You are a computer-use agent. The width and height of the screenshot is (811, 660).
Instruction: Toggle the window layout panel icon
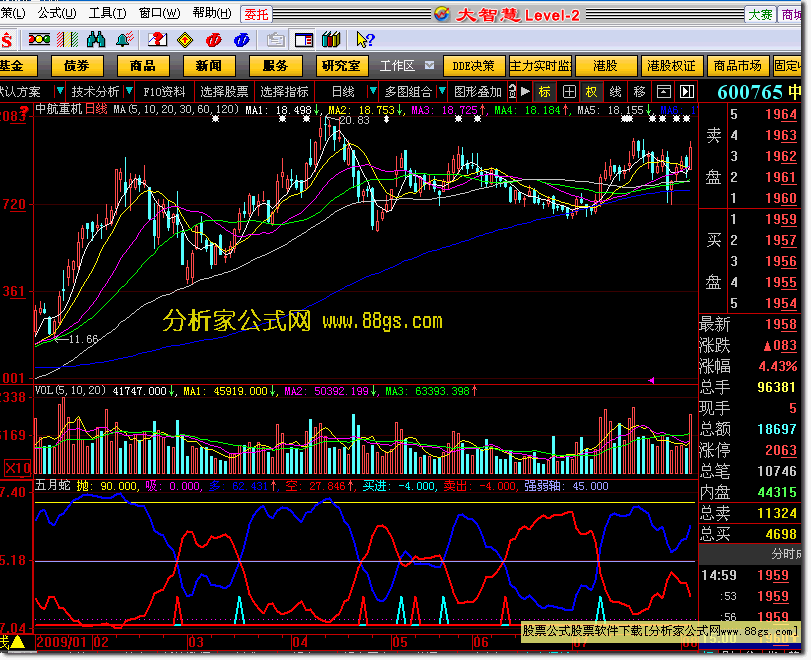304,39
